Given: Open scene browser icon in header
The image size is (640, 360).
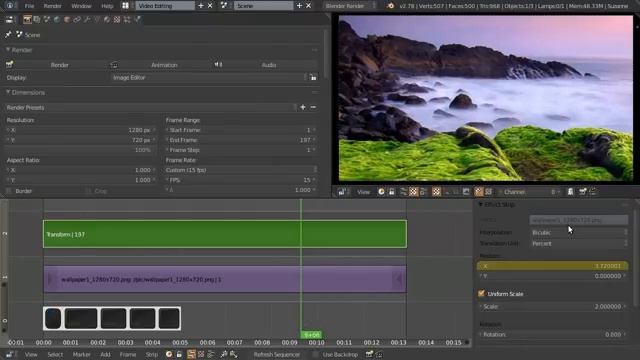Looking at the screenshot, I should (224, 6).
